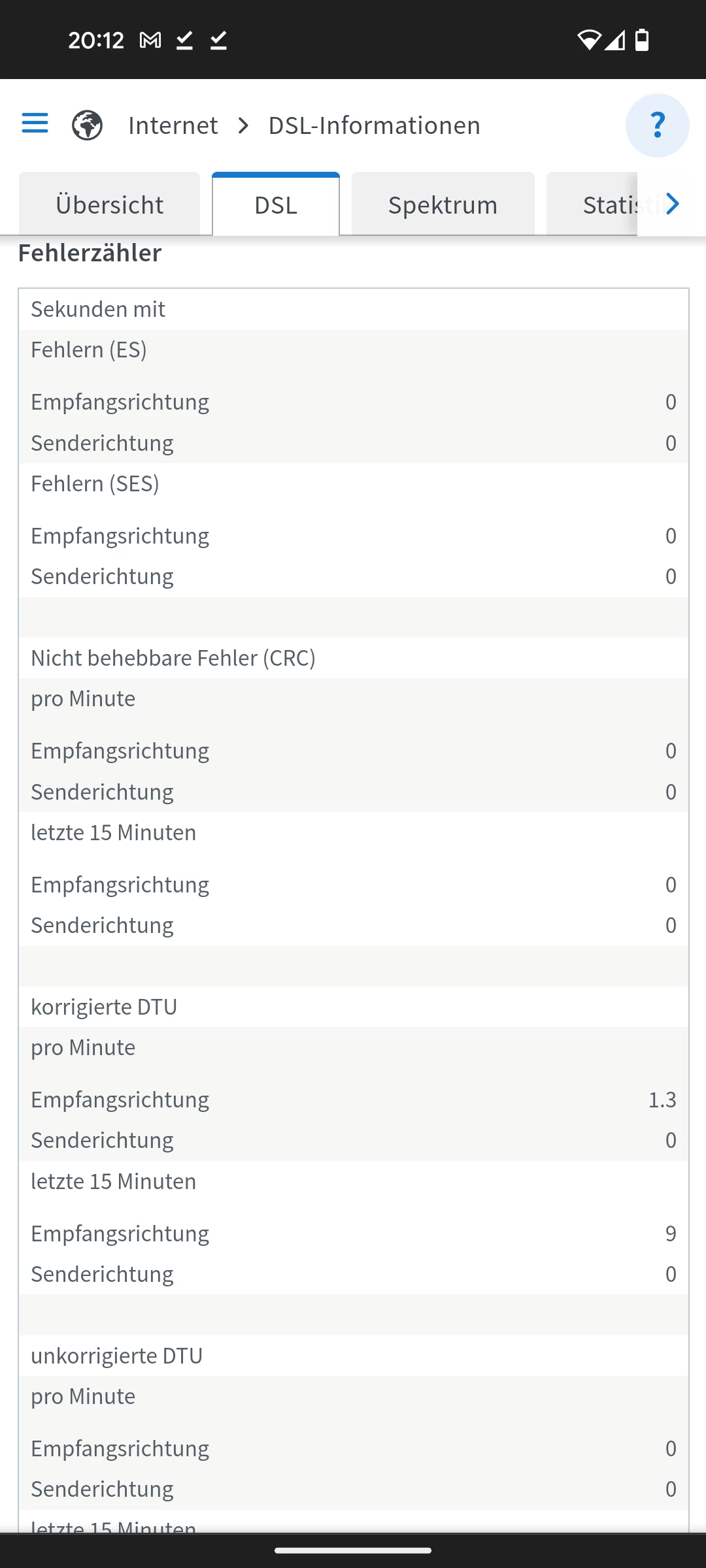The height and width of the screenshot is (1568, 706).
Task: Tap the clock time 20:12
Action: (x=96, y=41)
